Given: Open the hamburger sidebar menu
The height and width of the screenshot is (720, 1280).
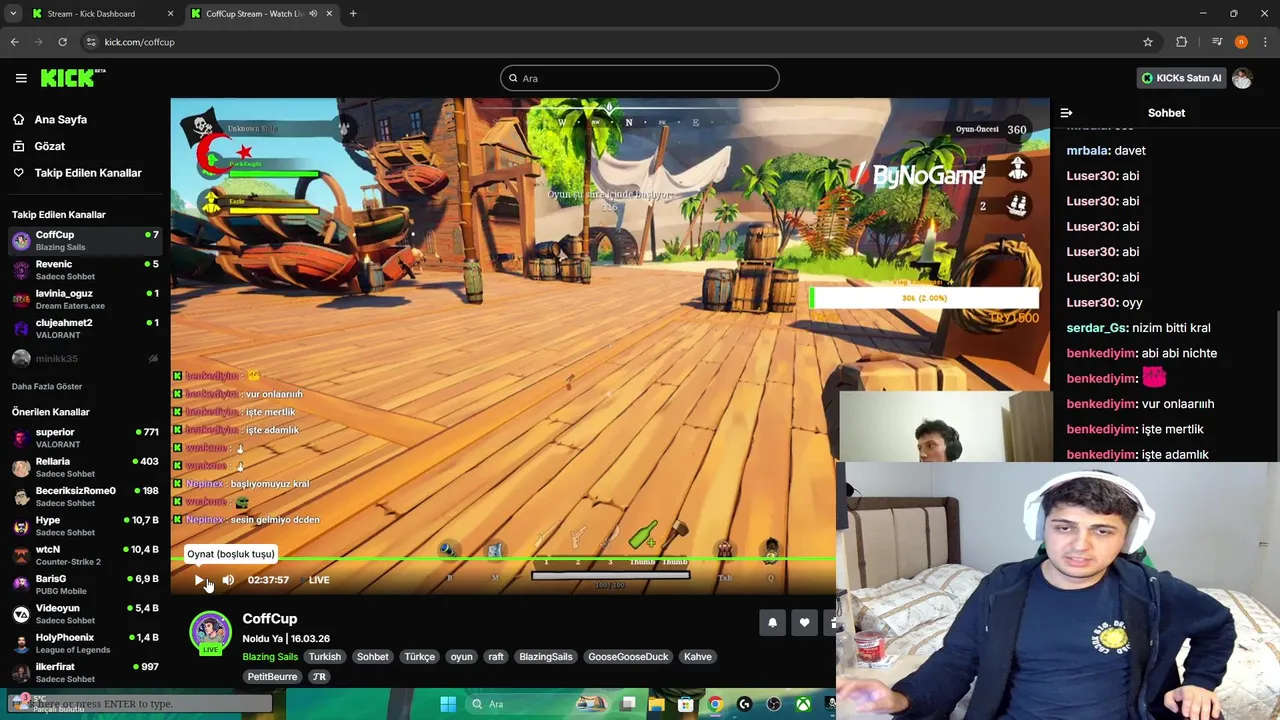Looking at the screenshot, I should click(21, 78).
